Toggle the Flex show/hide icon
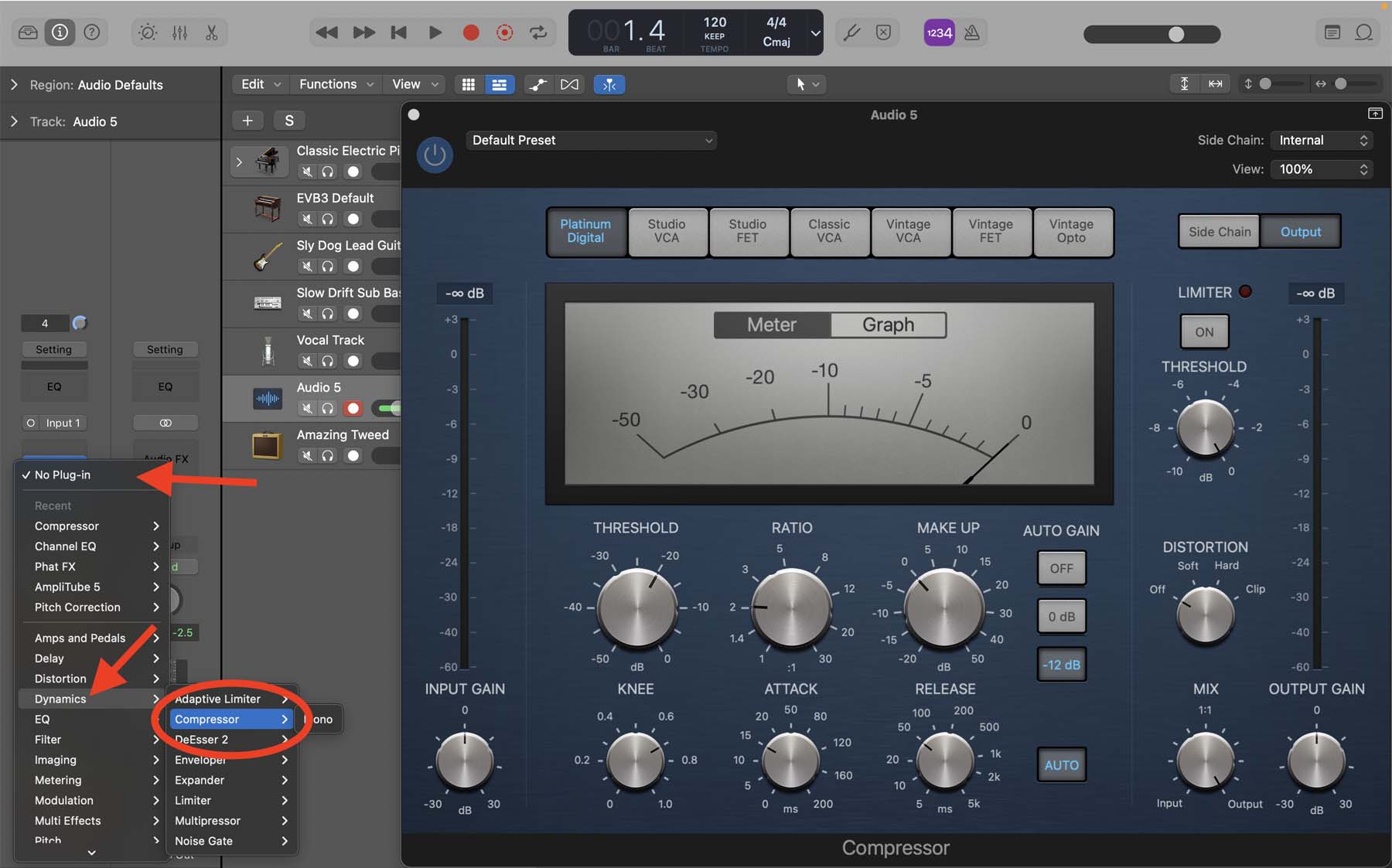The width and height of the screenshot is (1392, 868). (x=569, y=84)
